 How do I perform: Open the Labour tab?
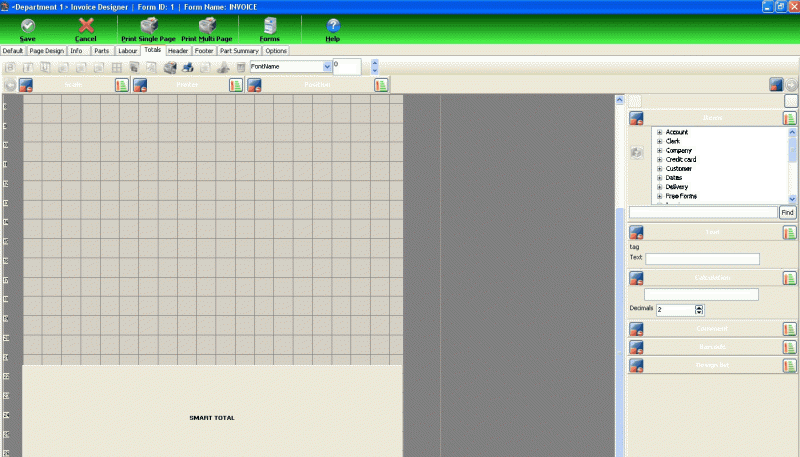coord(128,51)
